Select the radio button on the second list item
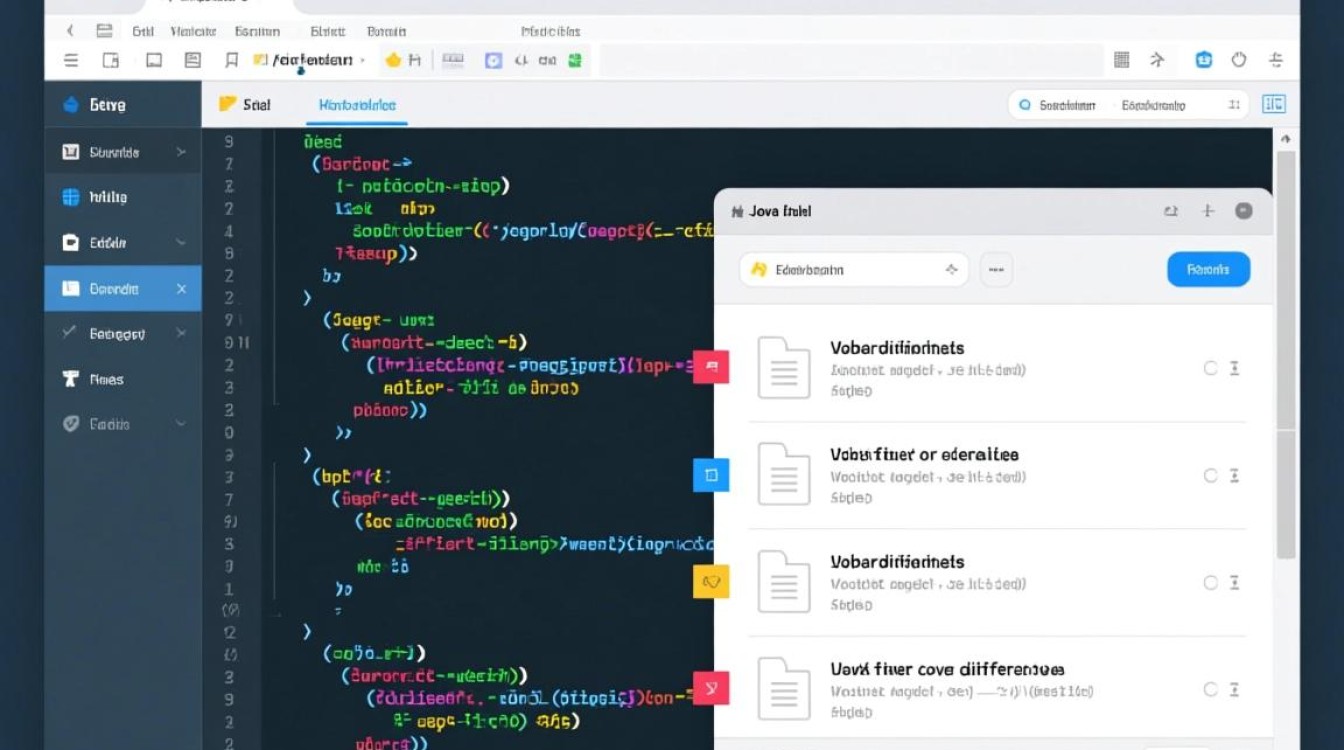 point(1210,476)
